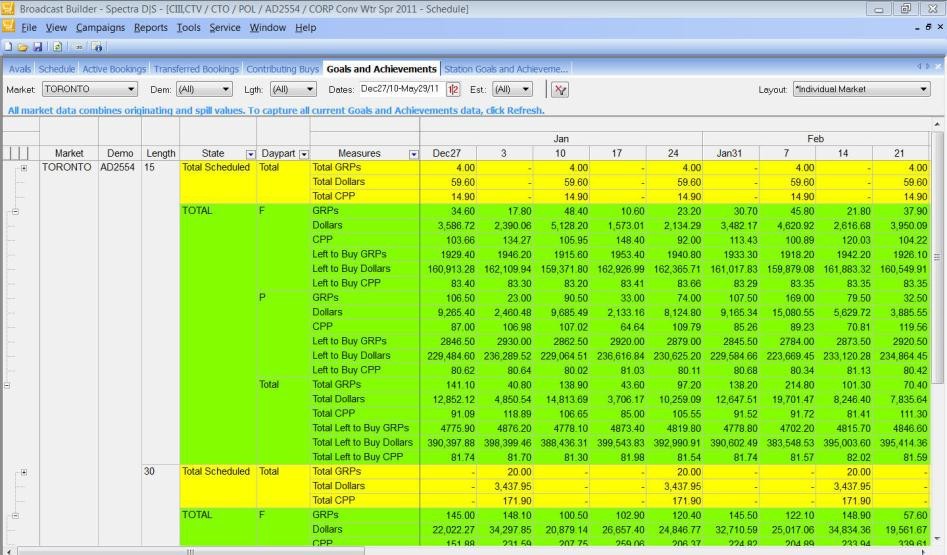Image resolution: width=947 pixels, height=555 pixels.
Task: Click the Refresh toolbar icon
Action: (57, 47)
